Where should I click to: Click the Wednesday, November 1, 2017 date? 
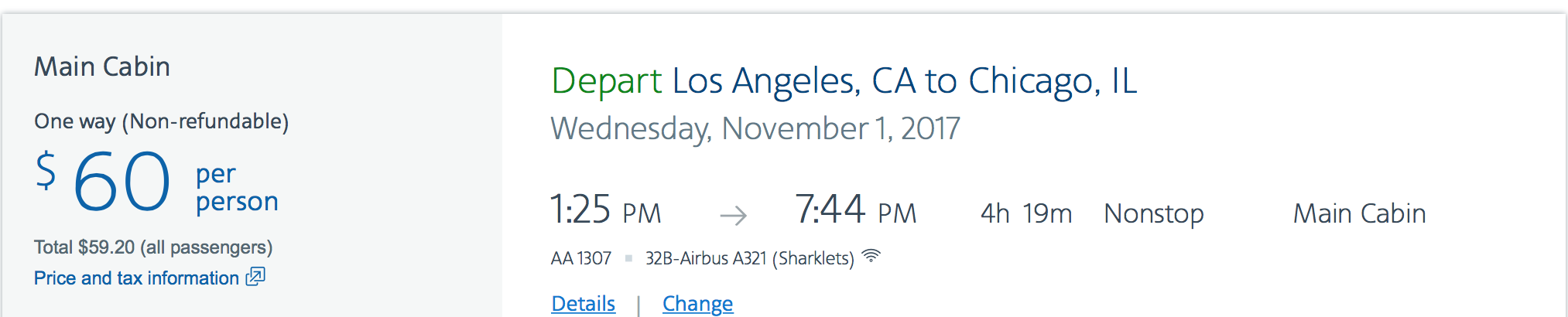tap(755, 128)
